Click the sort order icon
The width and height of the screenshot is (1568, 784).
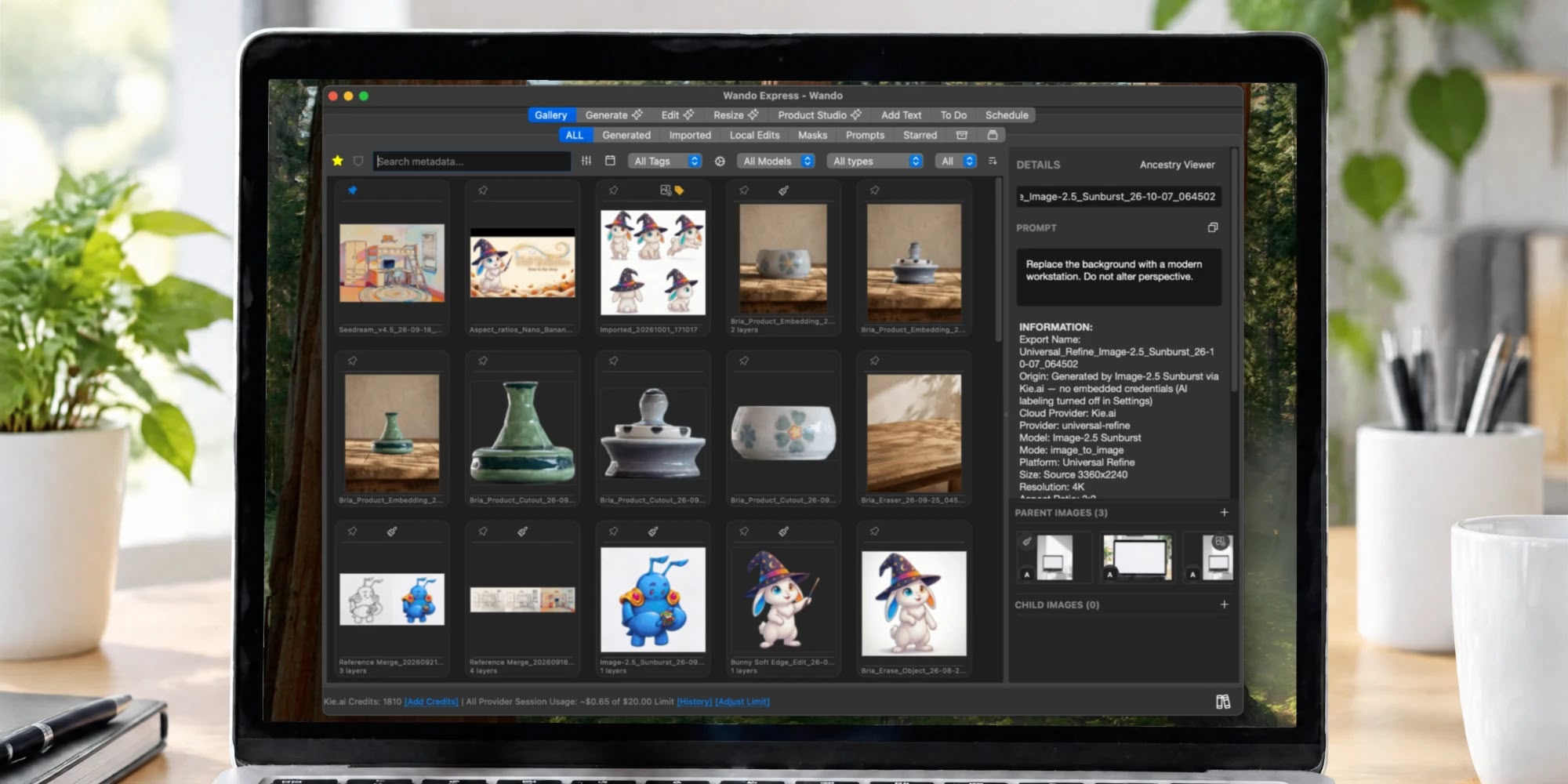point(993,161)
